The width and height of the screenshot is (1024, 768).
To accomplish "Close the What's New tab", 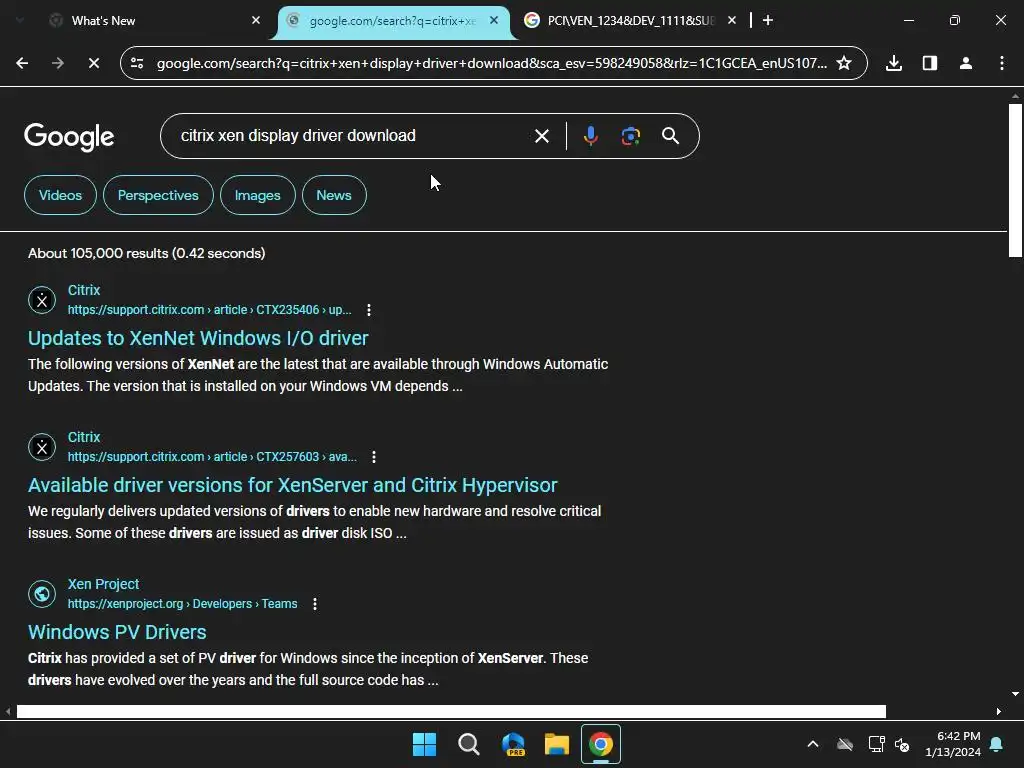I will pos(256,20).
